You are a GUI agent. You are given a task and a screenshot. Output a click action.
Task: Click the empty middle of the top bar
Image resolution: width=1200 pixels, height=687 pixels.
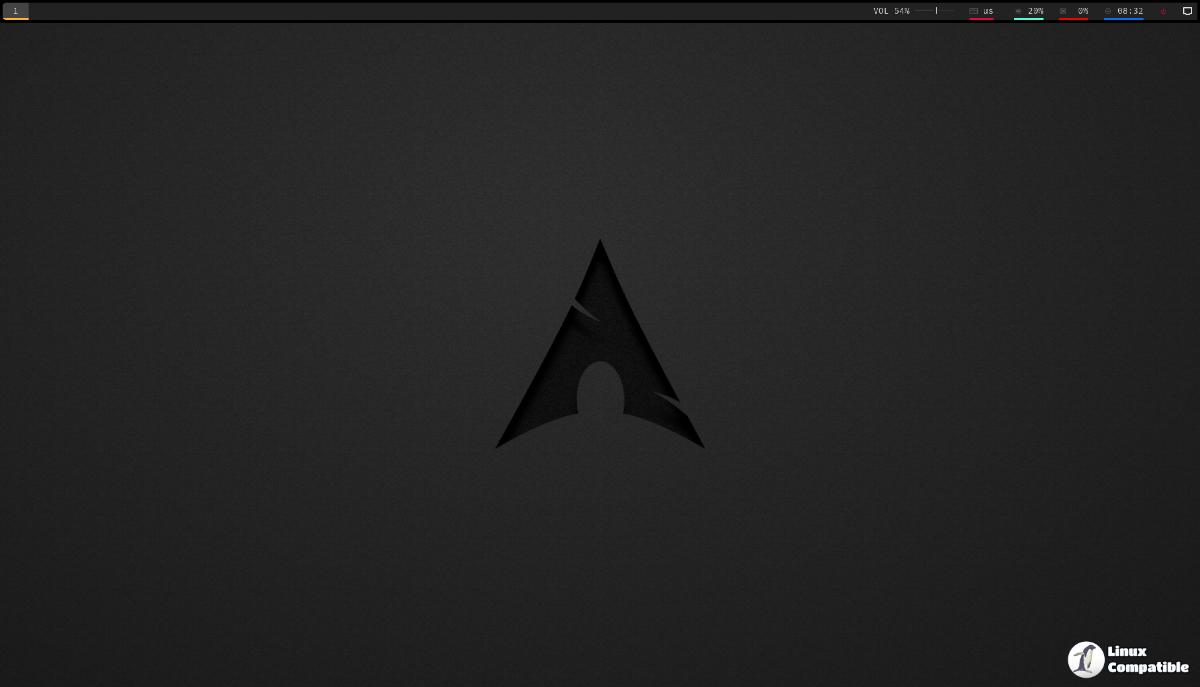pos(450,11)
